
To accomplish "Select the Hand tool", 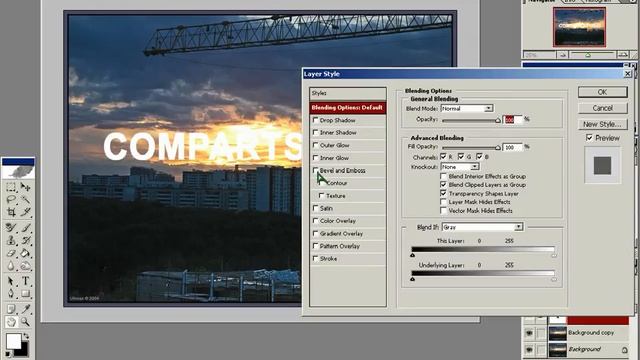I will (11, 322).
